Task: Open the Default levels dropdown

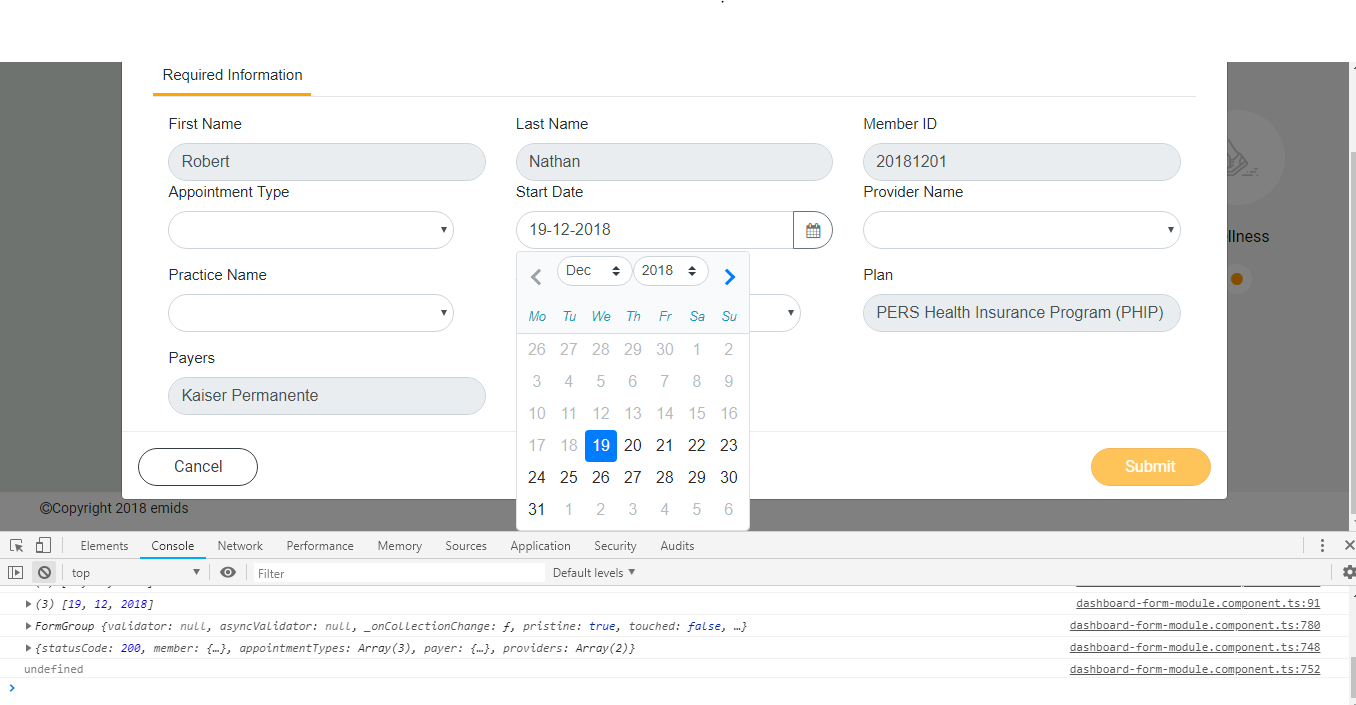Action: [x=592, y=571]
